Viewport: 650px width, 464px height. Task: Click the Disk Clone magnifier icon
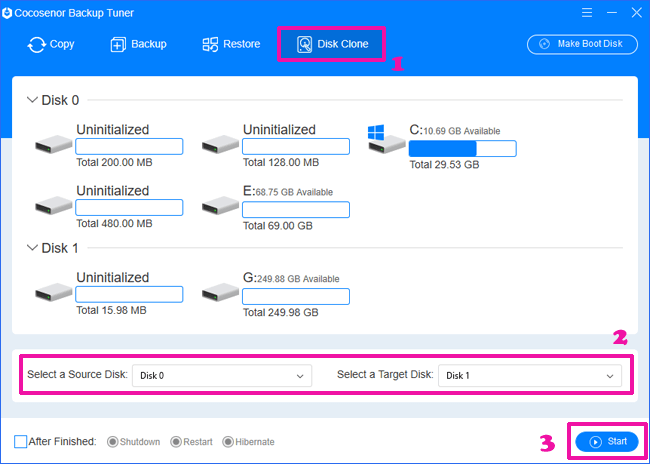(305, 44)
